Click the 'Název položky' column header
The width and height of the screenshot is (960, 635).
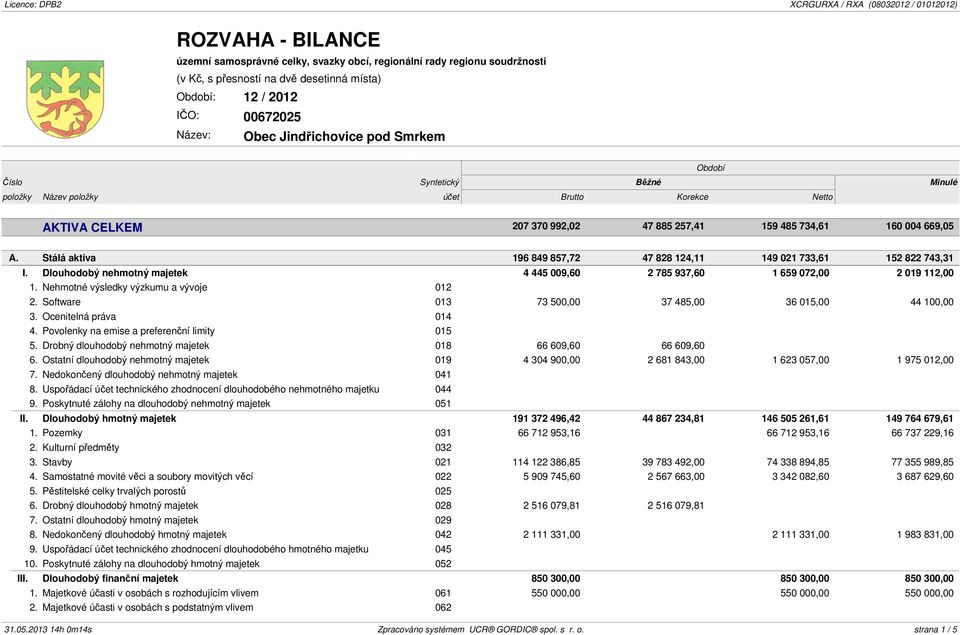point(70,197)
